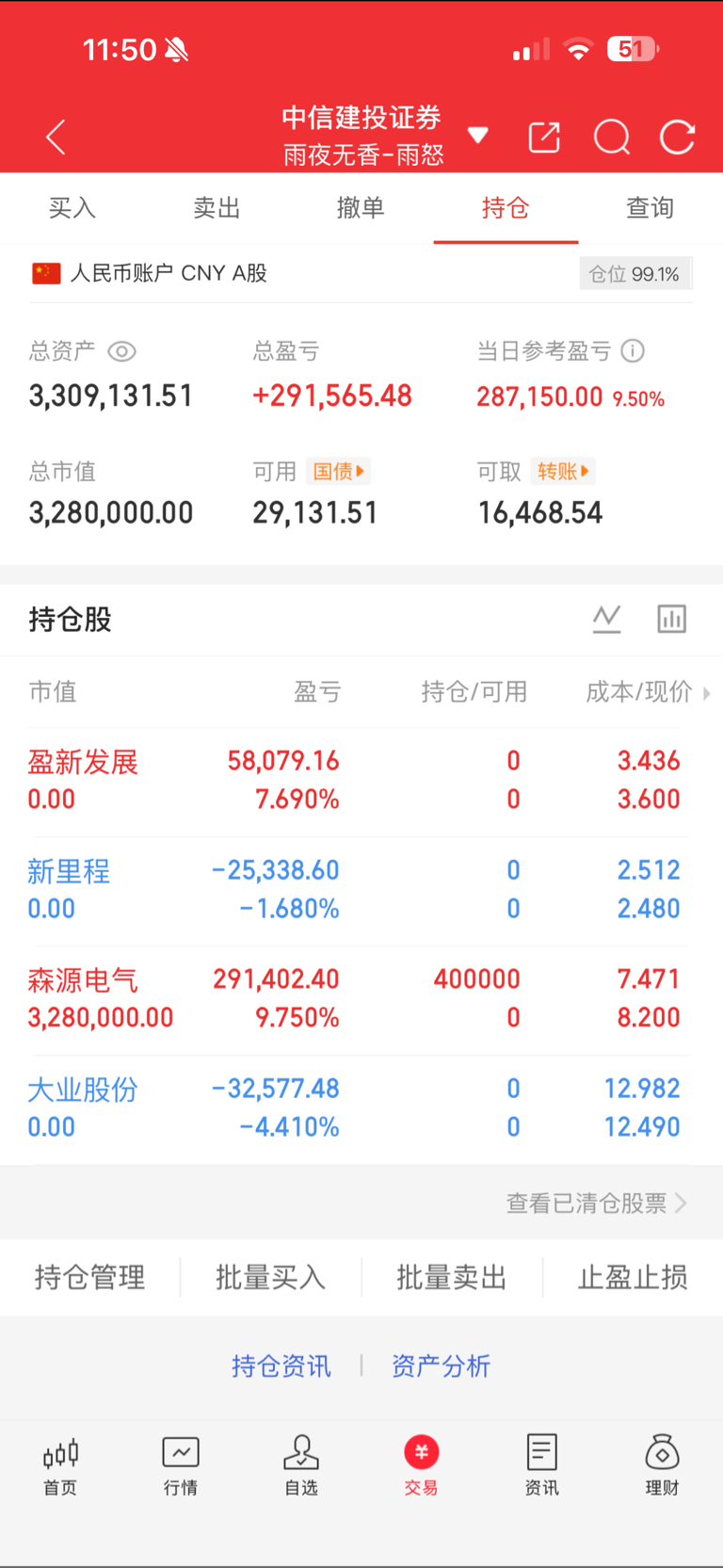Tap the 批量买入 button

[x=271, y=1278]
